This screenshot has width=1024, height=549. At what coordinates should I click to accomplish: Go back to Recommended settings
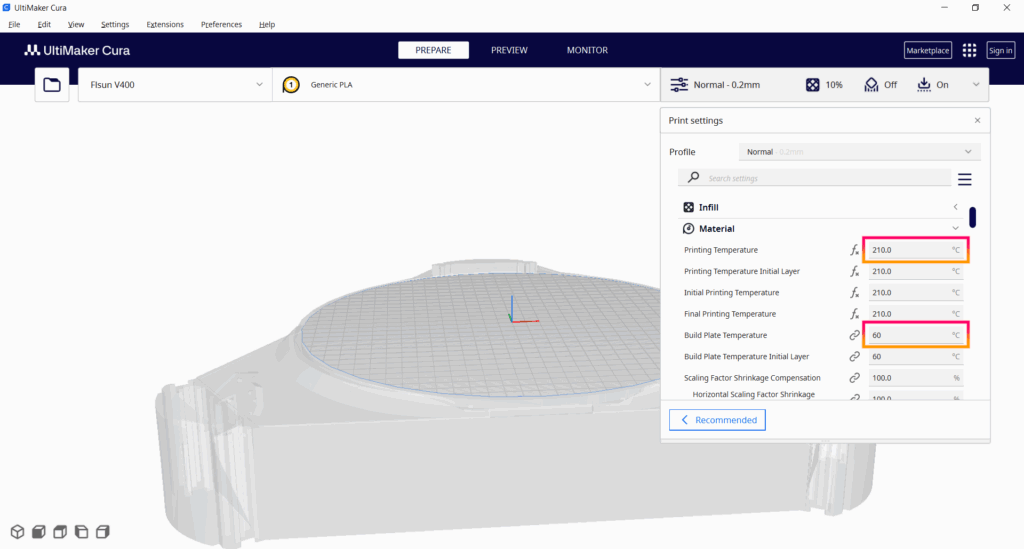point(717,420)
